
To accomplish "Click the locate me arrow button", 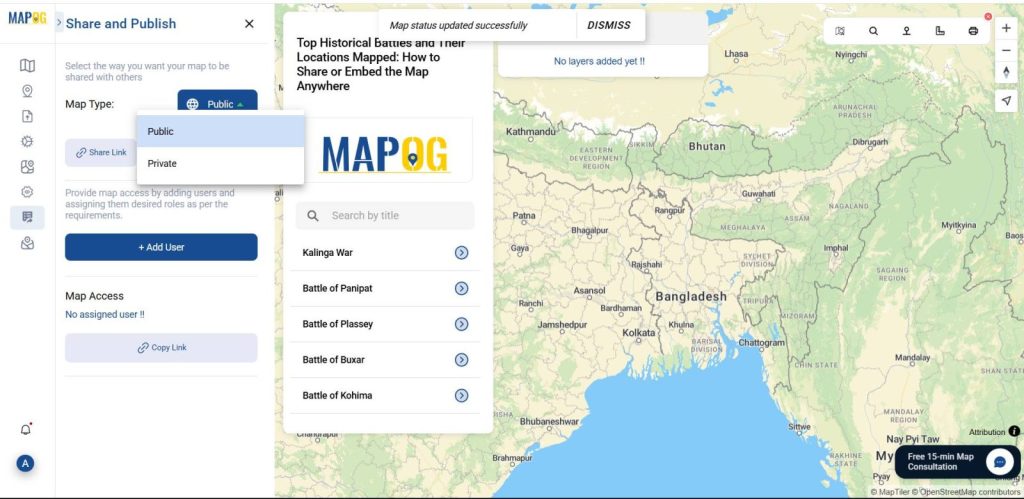I will click(1006, 101).
